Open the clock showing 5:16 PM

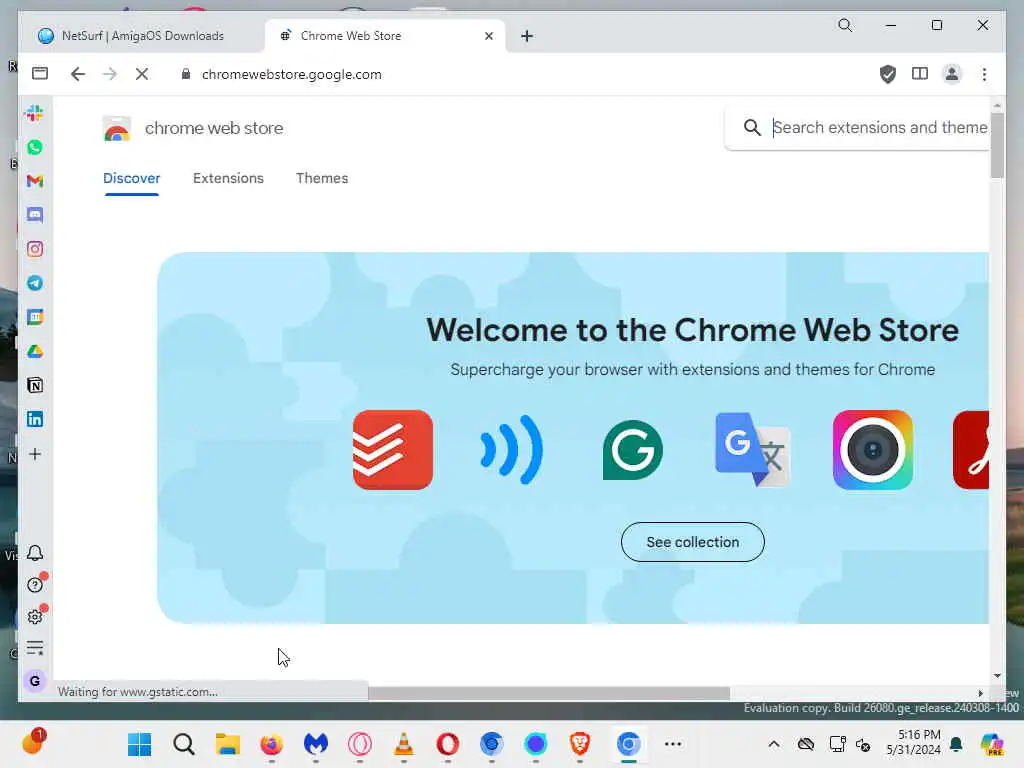(x=914, y=743)
